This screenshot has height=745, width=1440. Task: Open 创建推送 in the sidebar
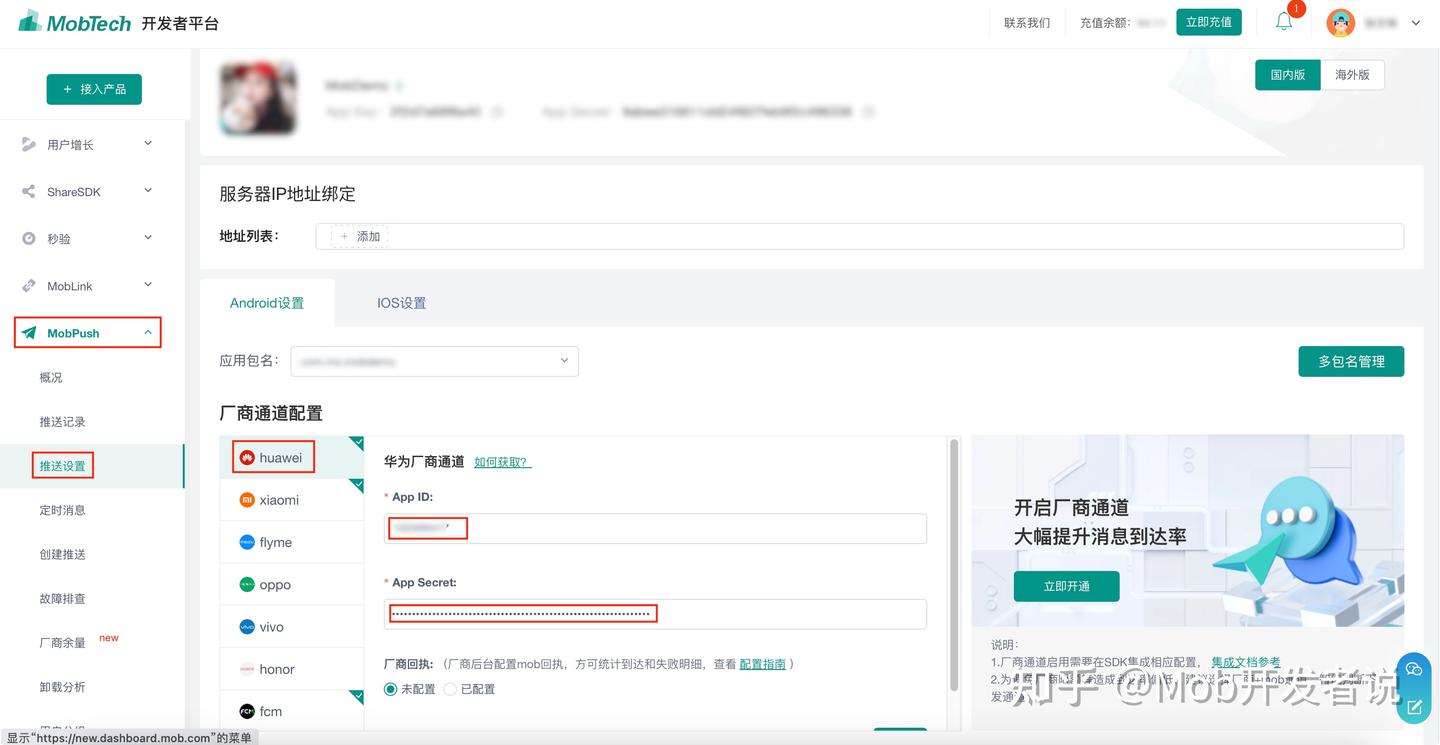point(62,554)
